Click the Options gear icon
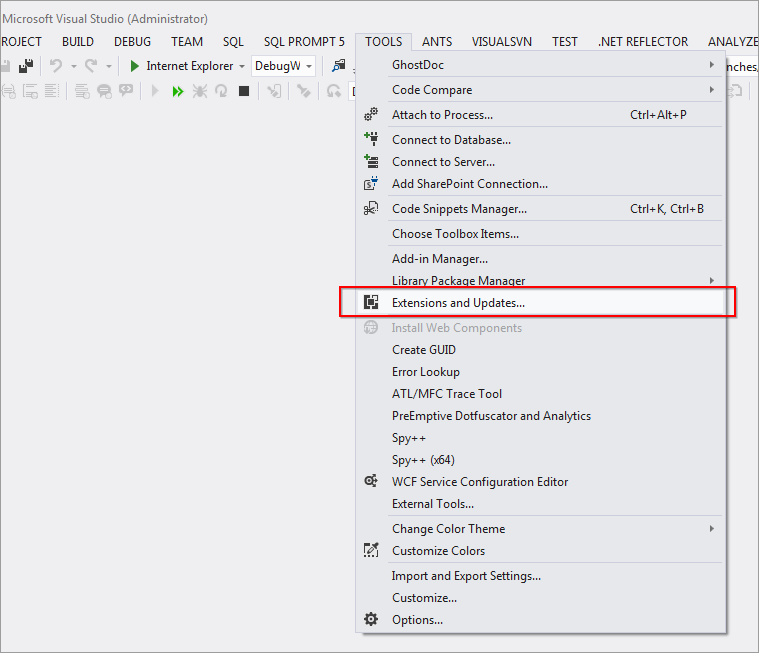This screenshot has width=759, height=653. pyautogui.click(x=371, y=620)
